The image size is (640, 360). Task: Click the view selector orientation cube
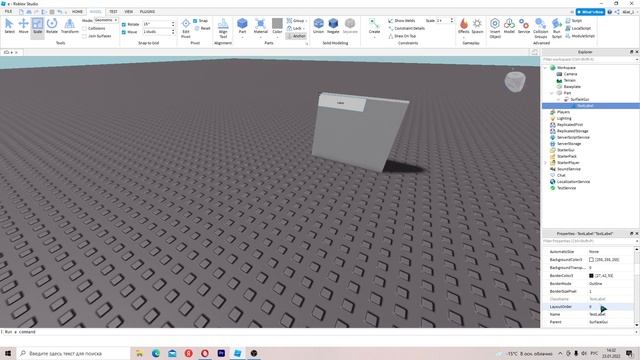coord(515,81)
